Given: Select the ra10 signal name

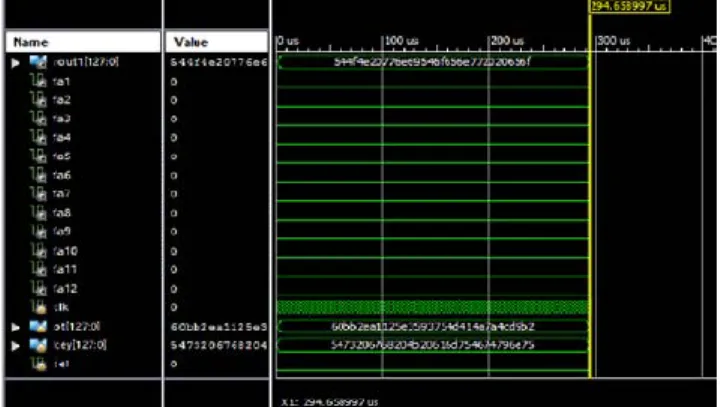Looking at the screenshot, I should pos(65,251).
